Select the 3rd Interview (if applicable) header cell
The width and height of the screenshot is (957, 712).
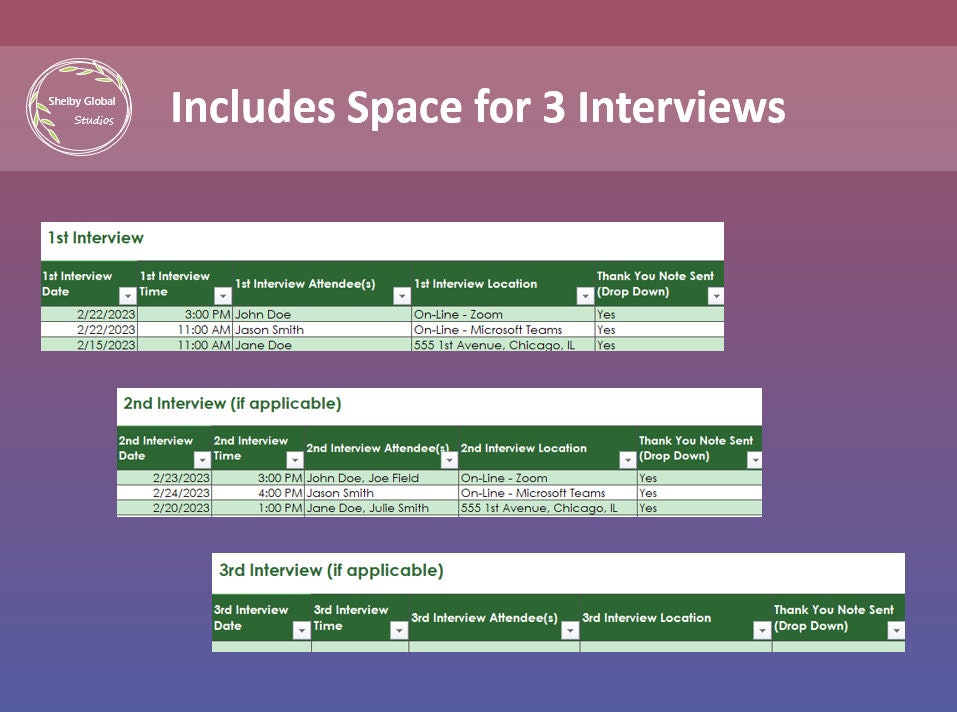(330, 570)
